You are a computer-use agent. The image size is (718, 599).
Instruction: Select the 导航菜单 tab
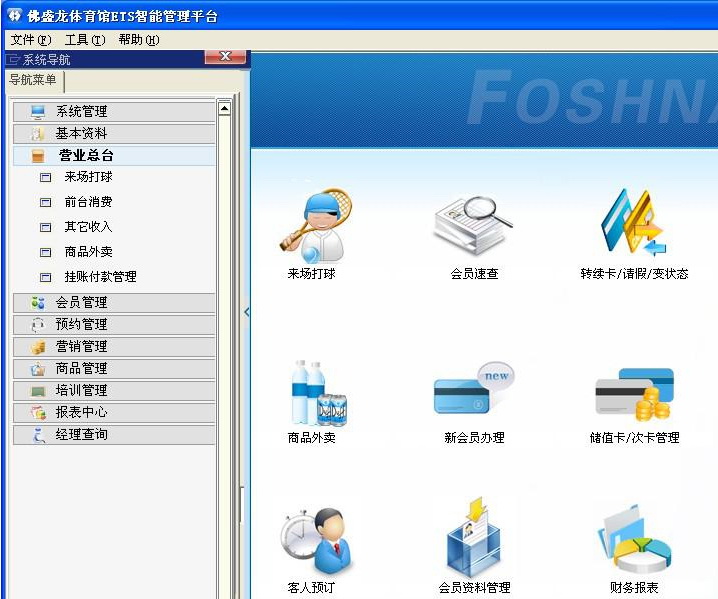[x=33, y=80]
